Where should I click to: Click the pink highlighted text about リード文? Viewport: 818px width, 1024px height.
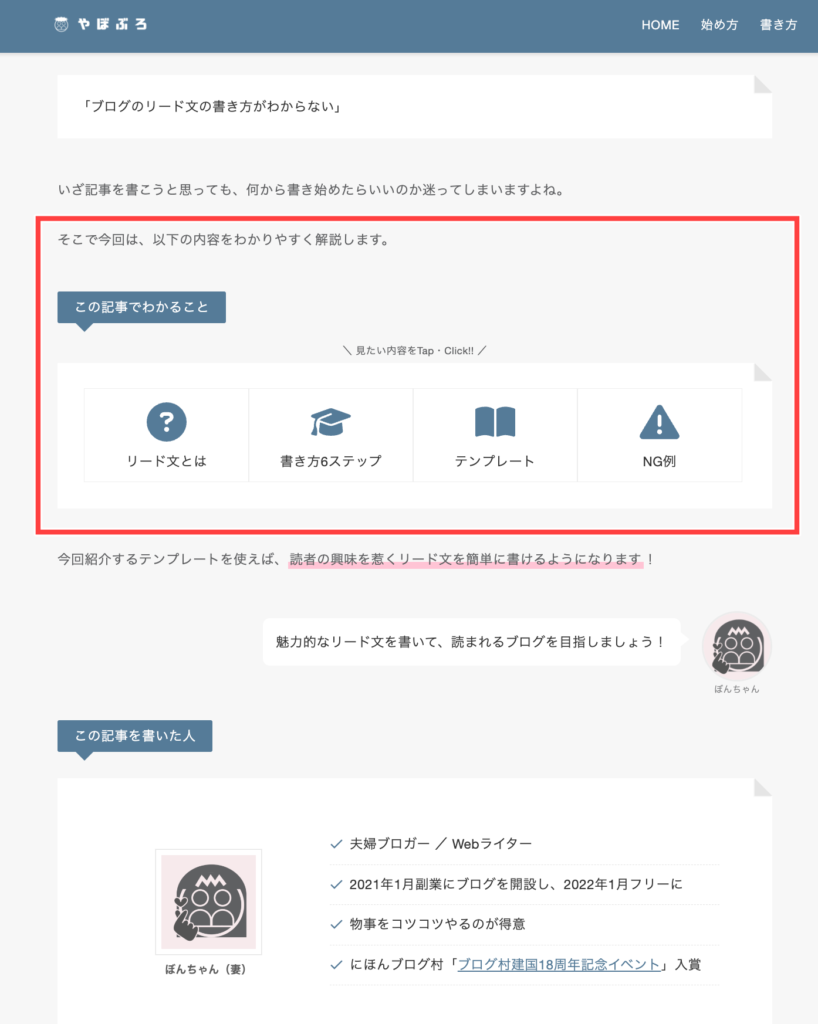point(466,560)
